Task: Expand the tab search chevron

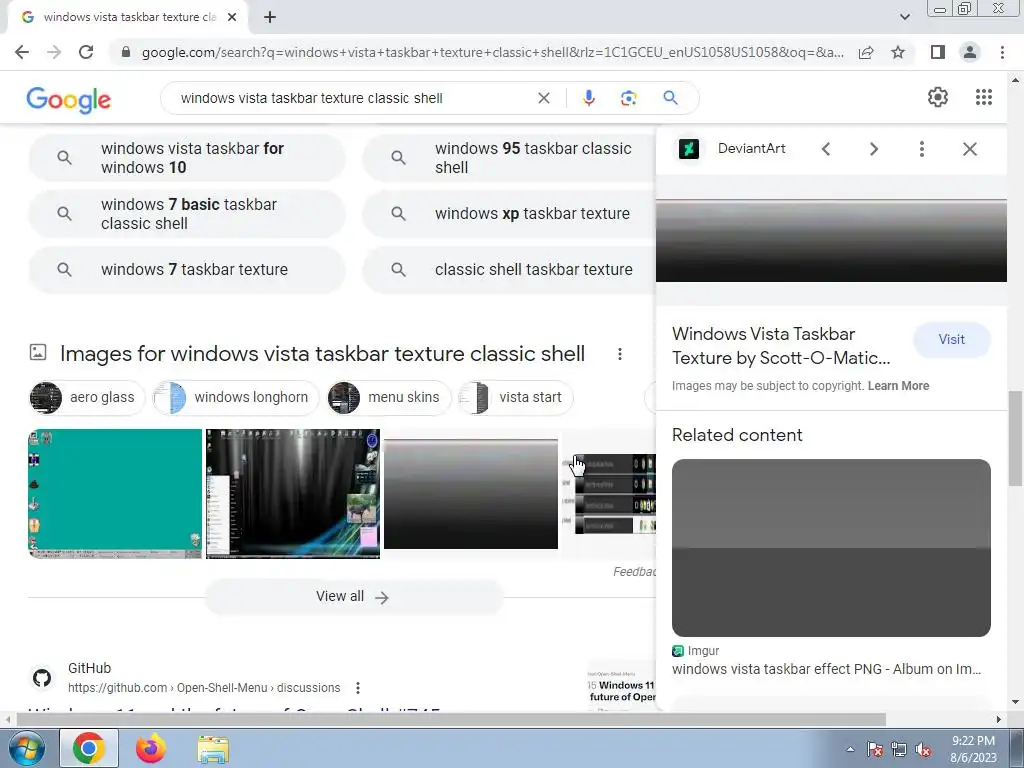Action: point(904,17)
